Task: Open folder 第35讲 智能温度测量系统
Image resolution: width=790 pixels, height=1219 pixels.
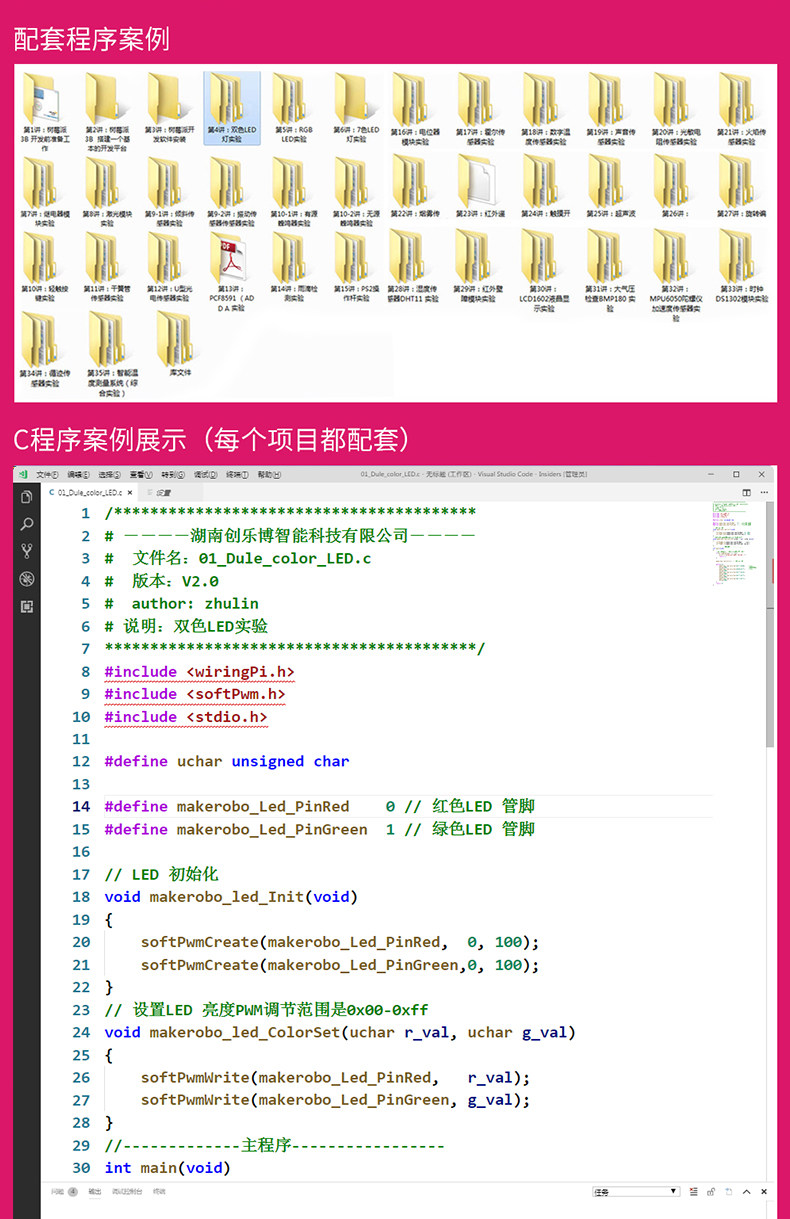Action: (x=113, y=352)
